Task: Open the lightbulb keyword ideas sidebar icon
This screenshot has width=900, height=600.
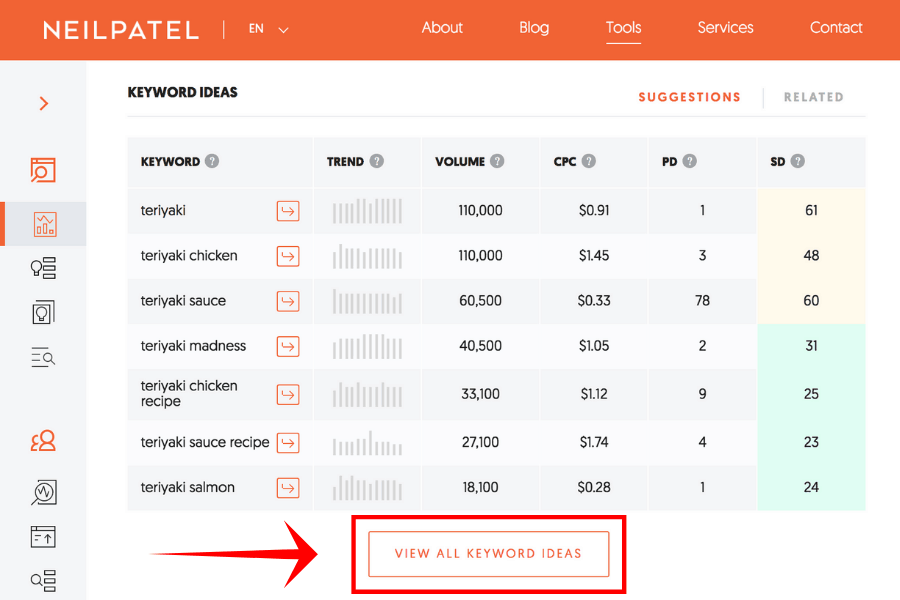Action: [x=43, y=267]
